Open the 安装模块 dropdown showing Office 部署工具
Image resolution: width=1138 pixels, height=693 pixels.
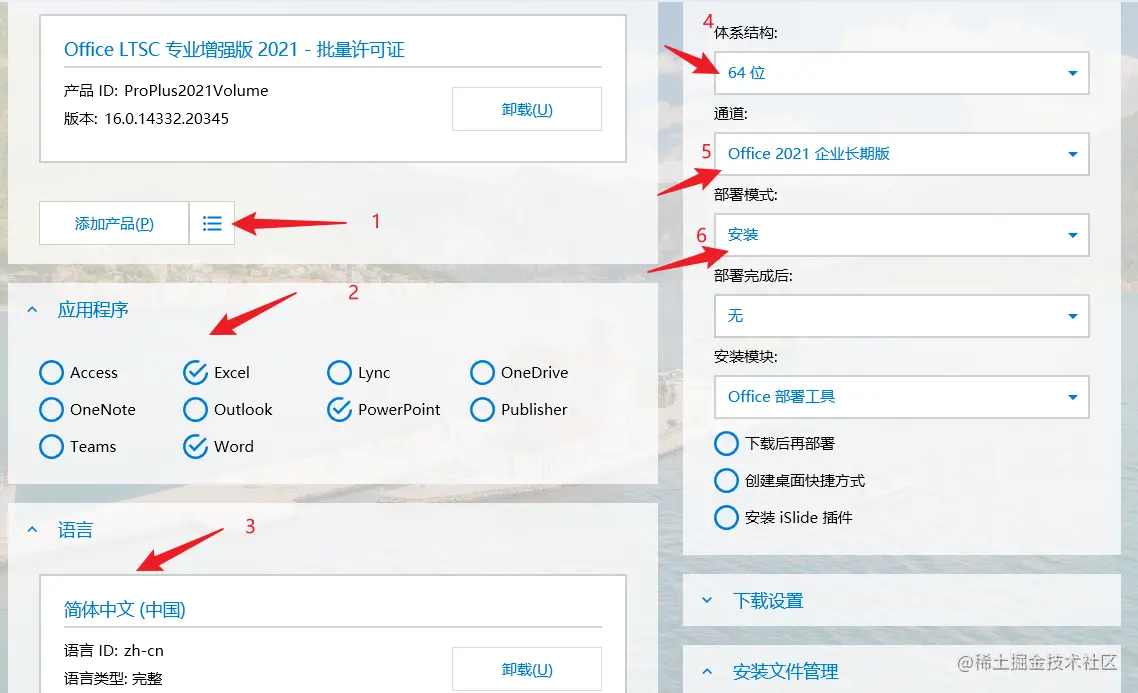pyautogui.click(x=901, y=397)
